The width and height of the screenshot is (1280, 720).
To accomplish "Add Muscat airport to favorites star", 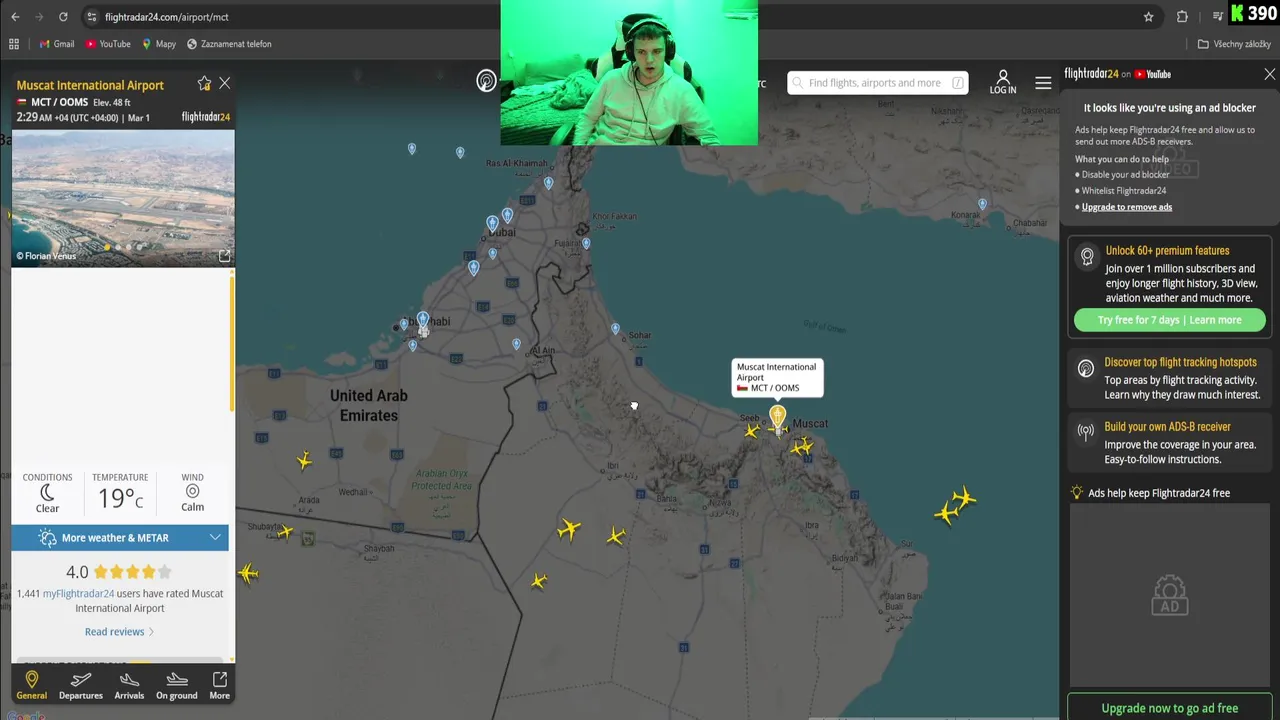I will pos(204,84).
